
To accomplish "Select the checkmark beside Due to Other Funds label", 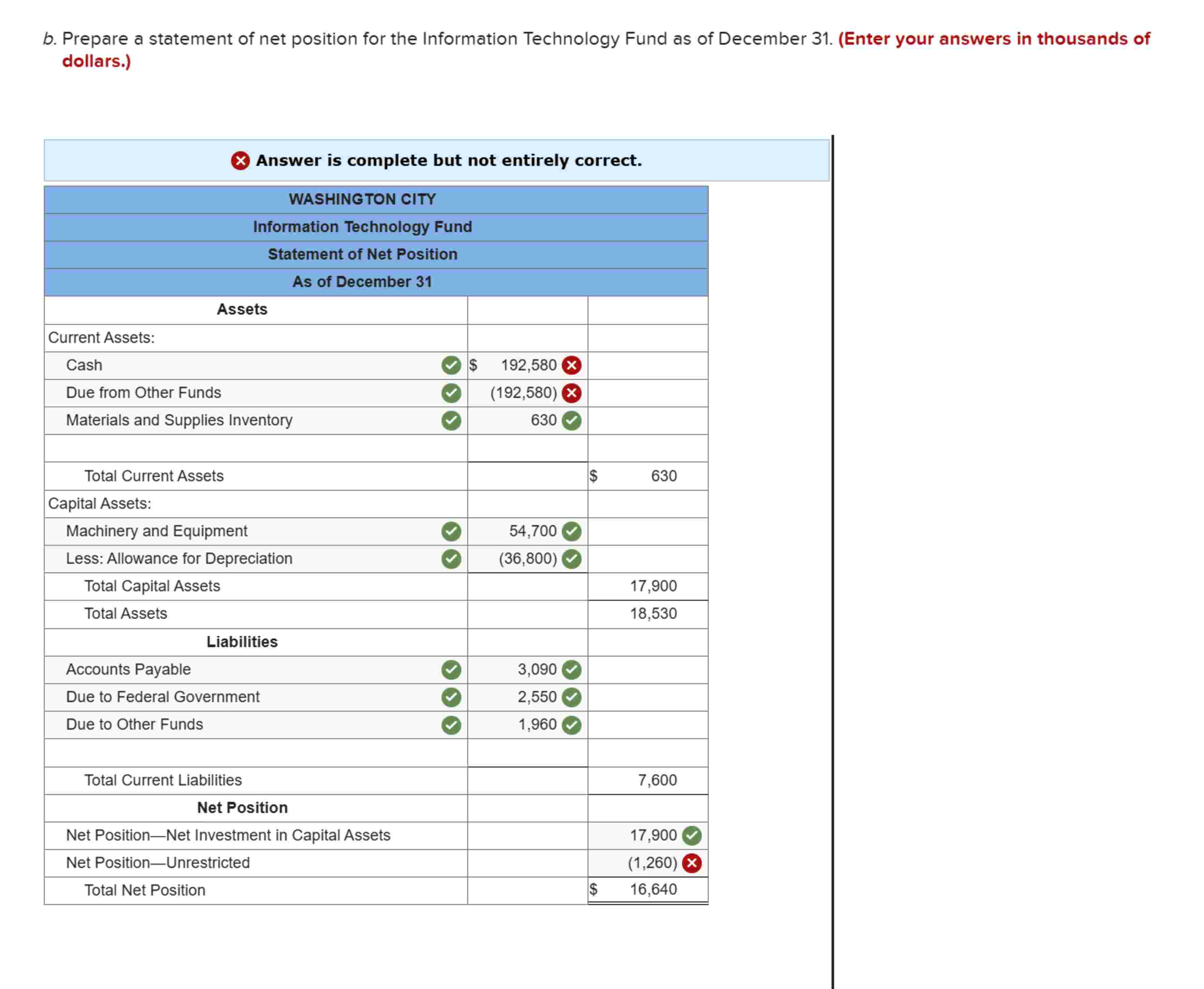I will [451, 725].
